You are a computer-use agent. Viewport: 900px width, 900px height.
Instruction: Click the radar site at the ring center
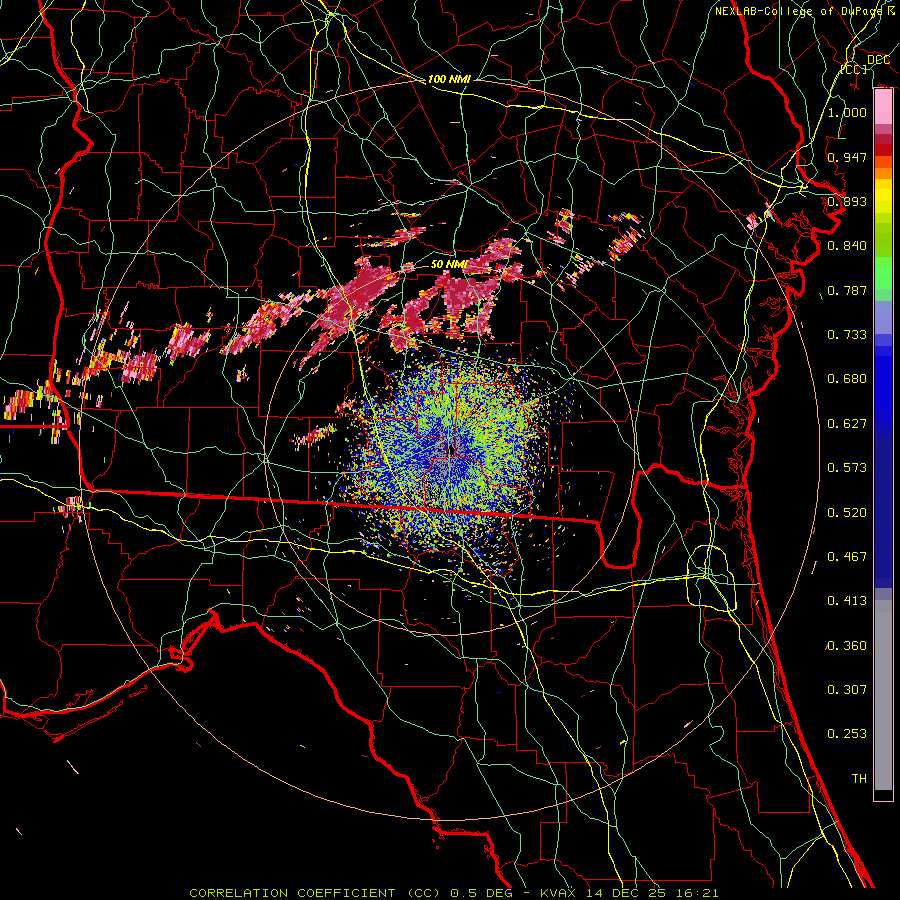451,451
